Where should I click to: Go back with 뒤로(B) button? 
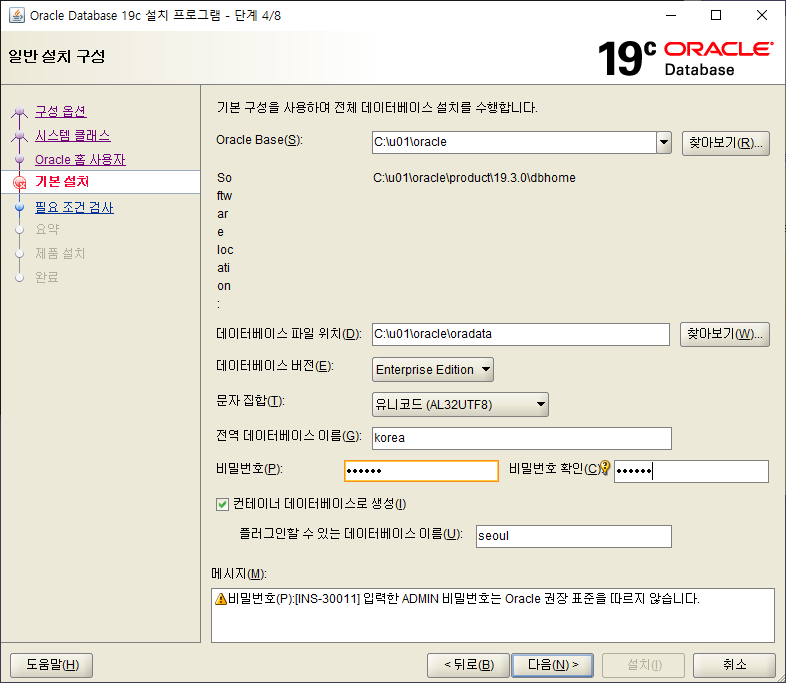pyautogui.click(x=468, y=665)
